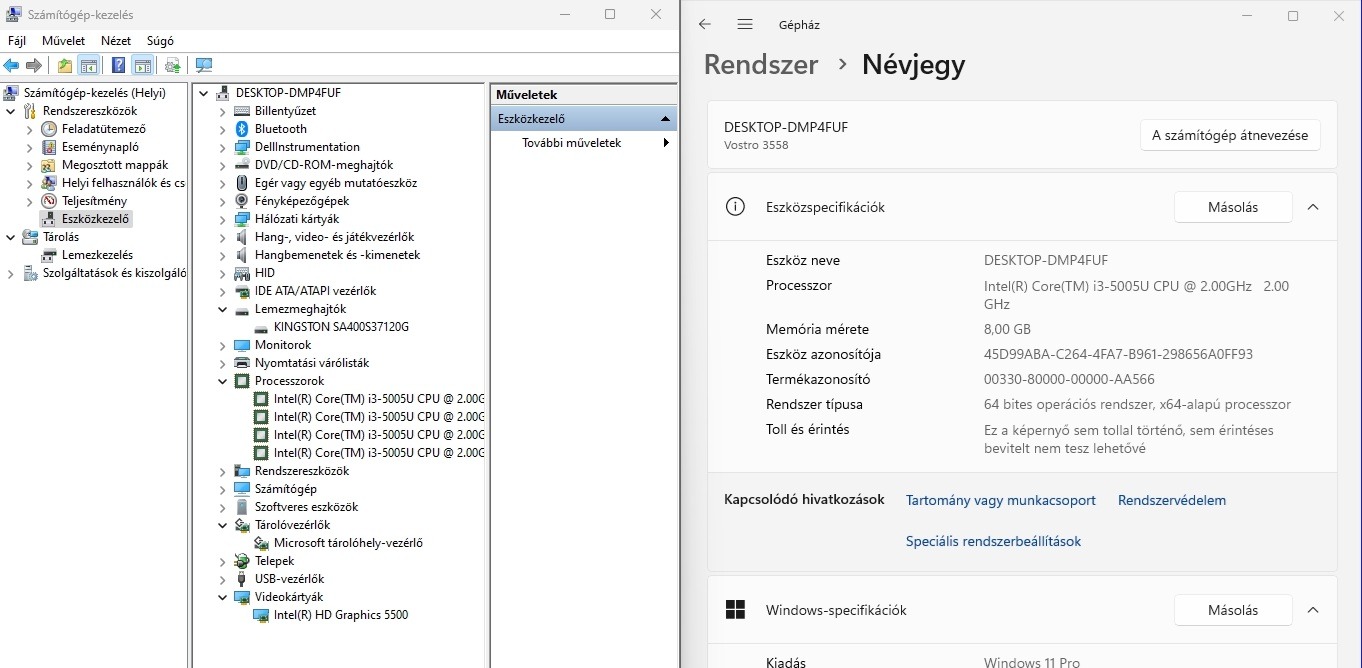Open Tartomány vagy munkacsoport link
The width and height of the screenshot is (1362, 668).
click(x=1001, y=500)
